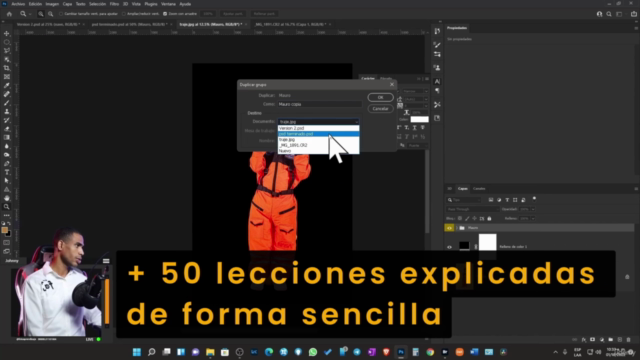The image size is (640, 360).
Task: Select the Clone Stamp tool
Action: pyautogui.click(x=7, y=111)
